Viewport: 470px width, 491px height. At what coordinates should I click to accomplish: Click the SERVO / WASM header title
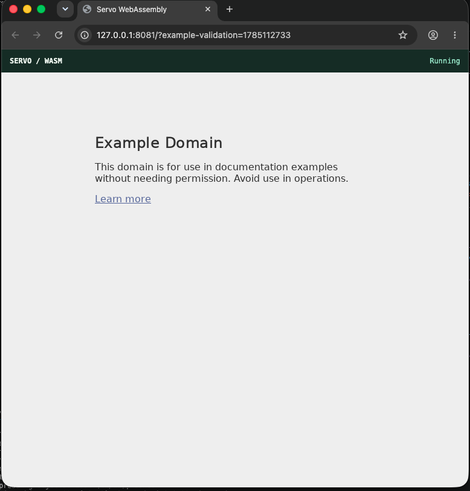tap(36, 61)
